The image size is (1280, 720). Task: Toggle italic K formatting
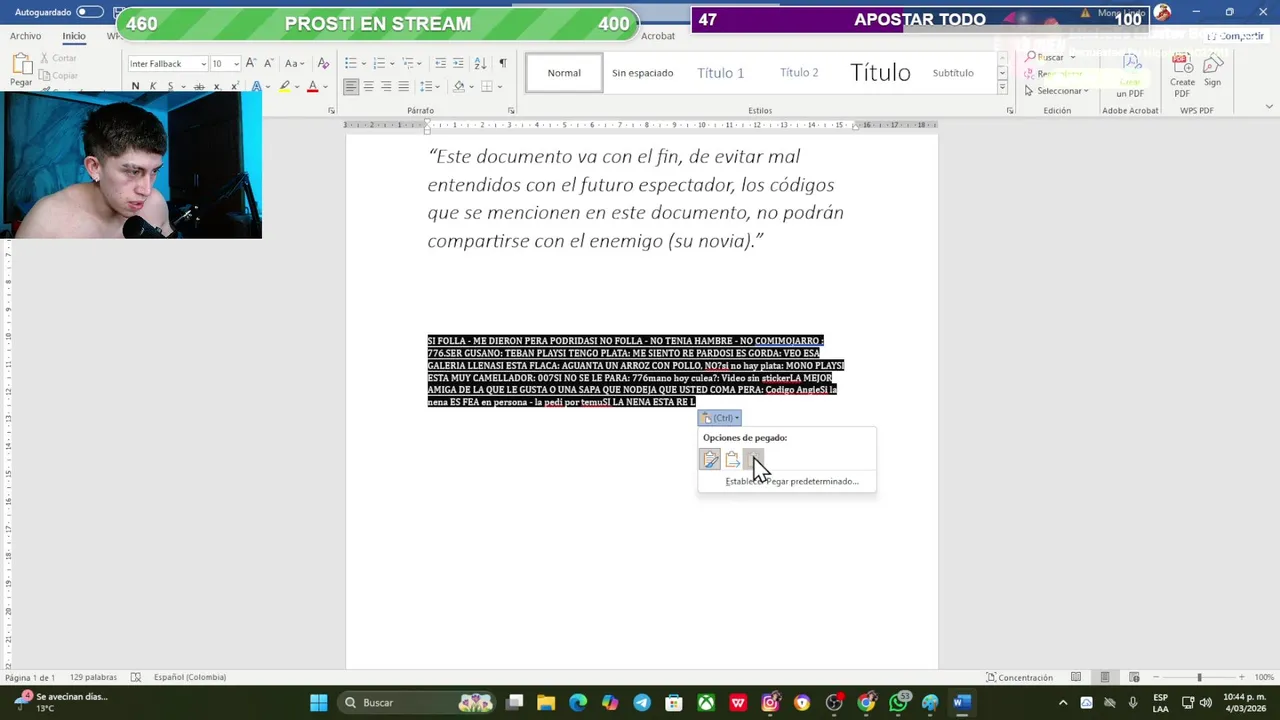(153, 87)
